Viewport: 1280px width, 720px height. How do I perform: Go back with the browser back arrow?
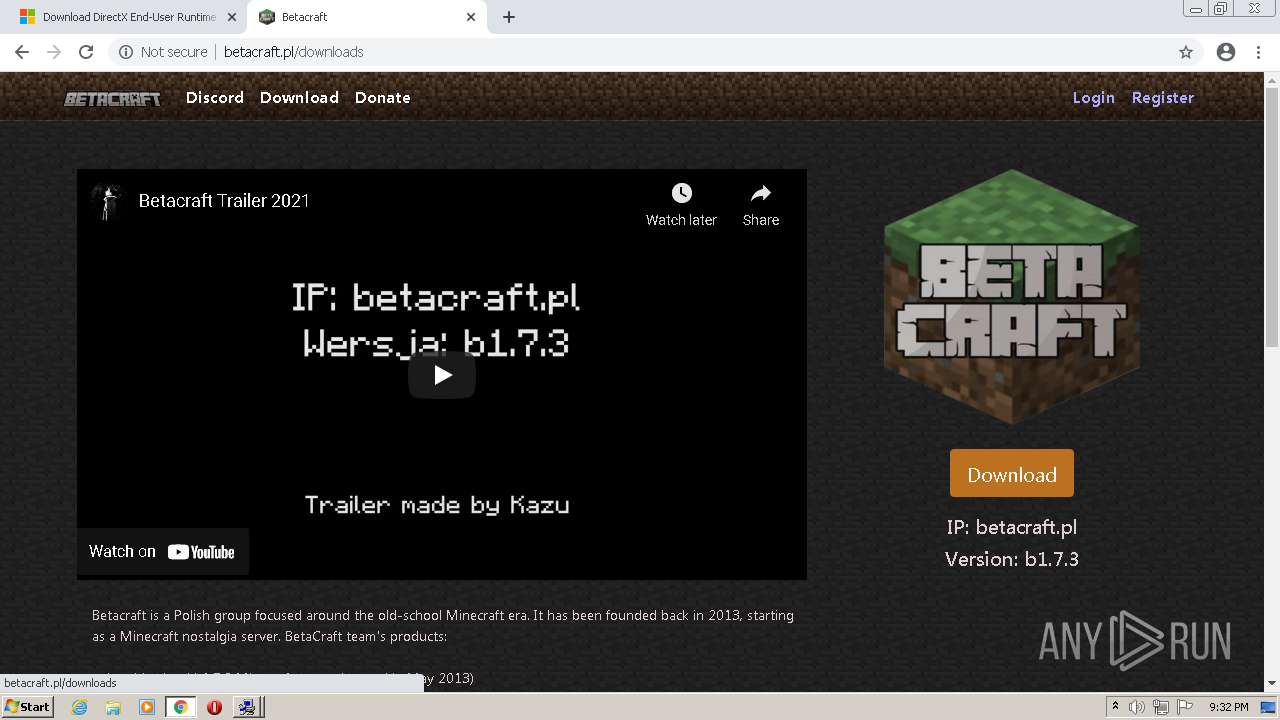tap(22, 52)
